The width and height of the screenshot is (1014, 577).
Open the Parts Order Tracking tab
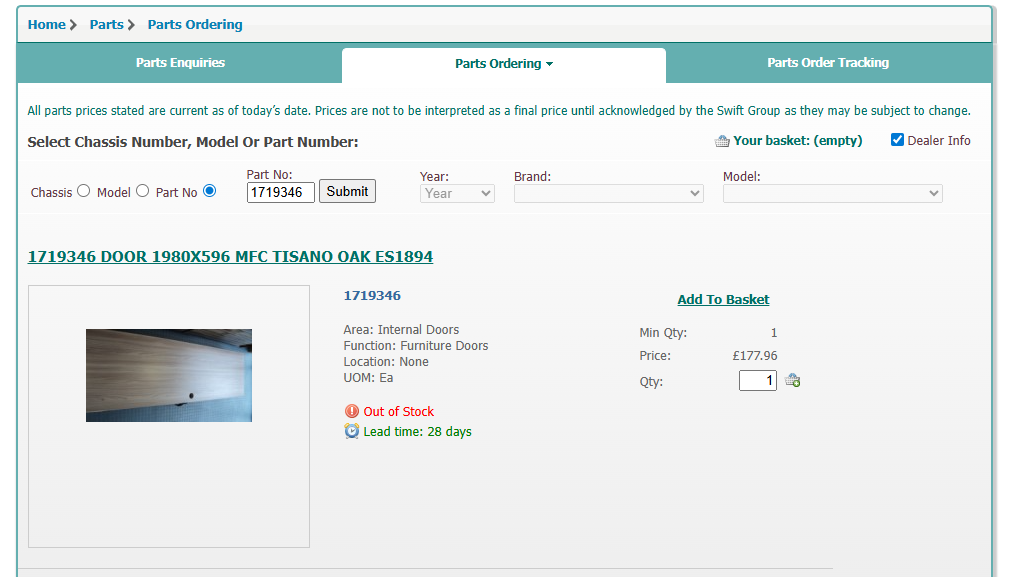[x=828, y=63]
